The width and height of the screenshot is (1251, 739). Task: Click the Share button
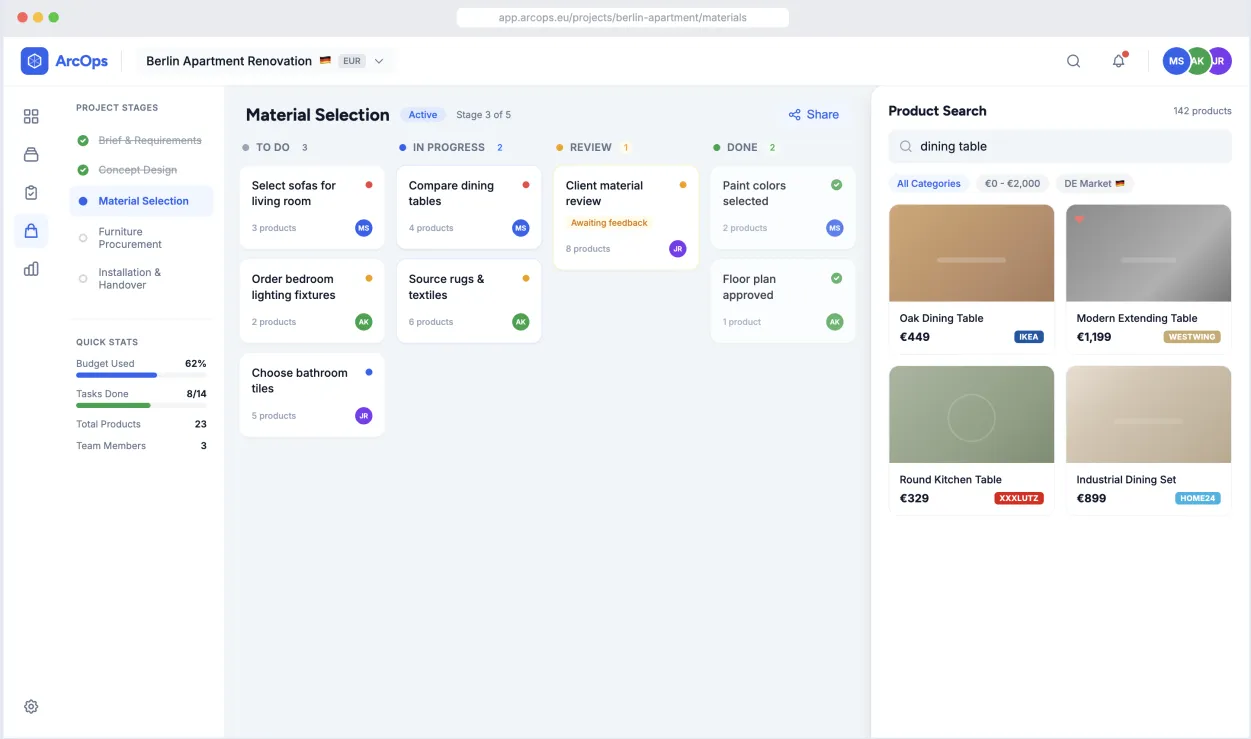click(813, 115)
